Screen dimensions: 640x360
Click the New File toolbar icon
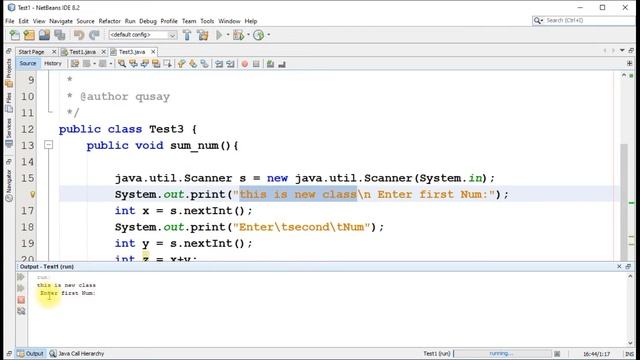[14, 35]
